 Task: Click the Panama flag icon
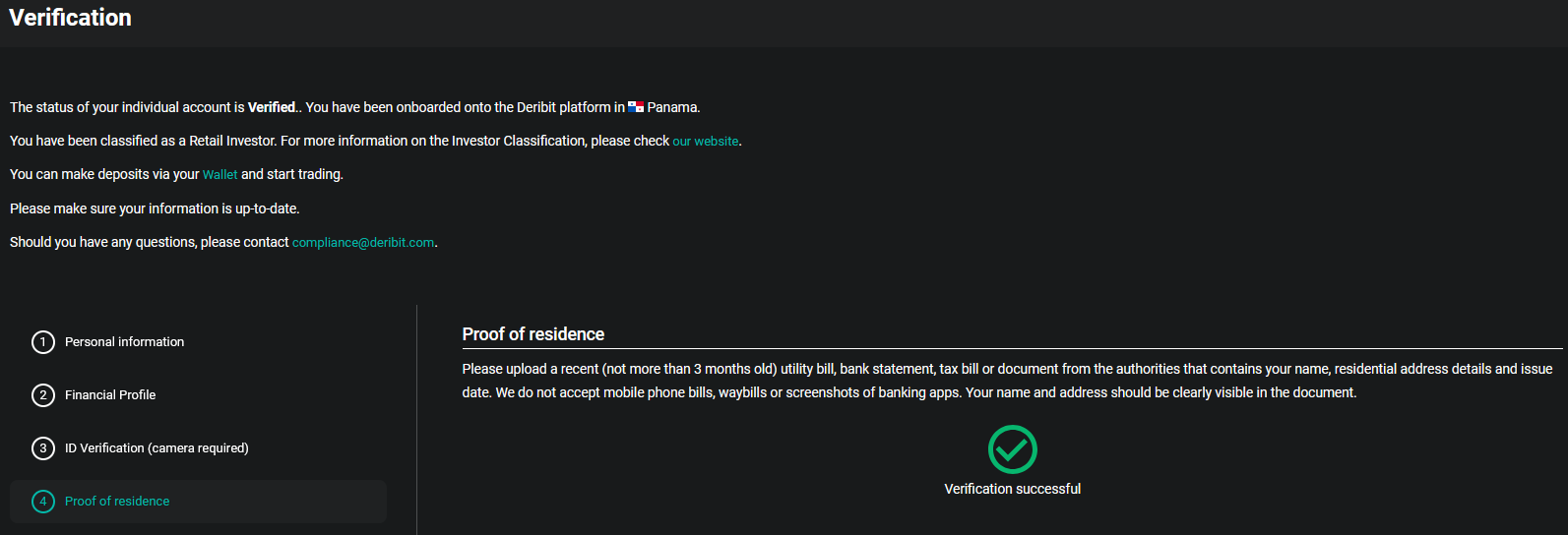pos(636,107)
